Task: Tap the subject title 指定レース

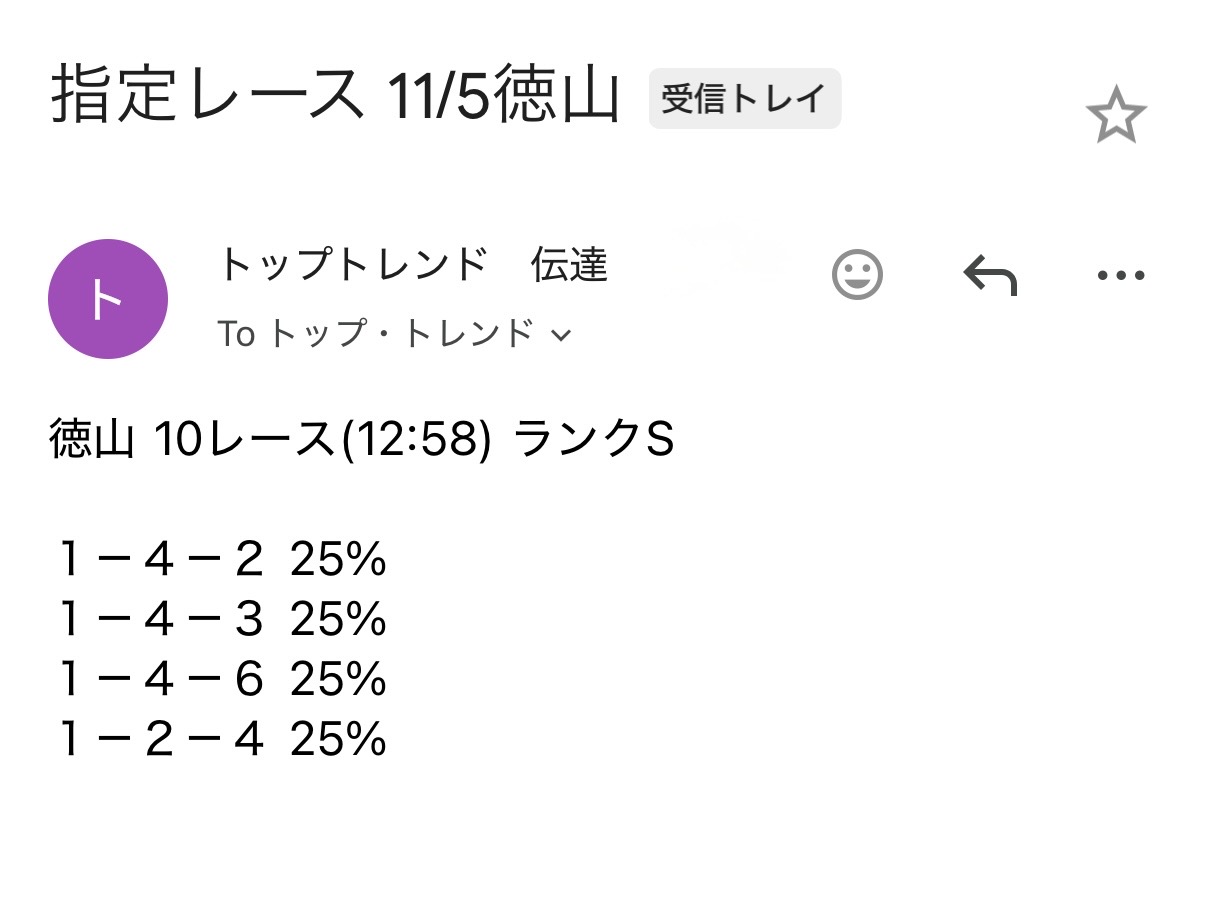Action: [208, 96]
